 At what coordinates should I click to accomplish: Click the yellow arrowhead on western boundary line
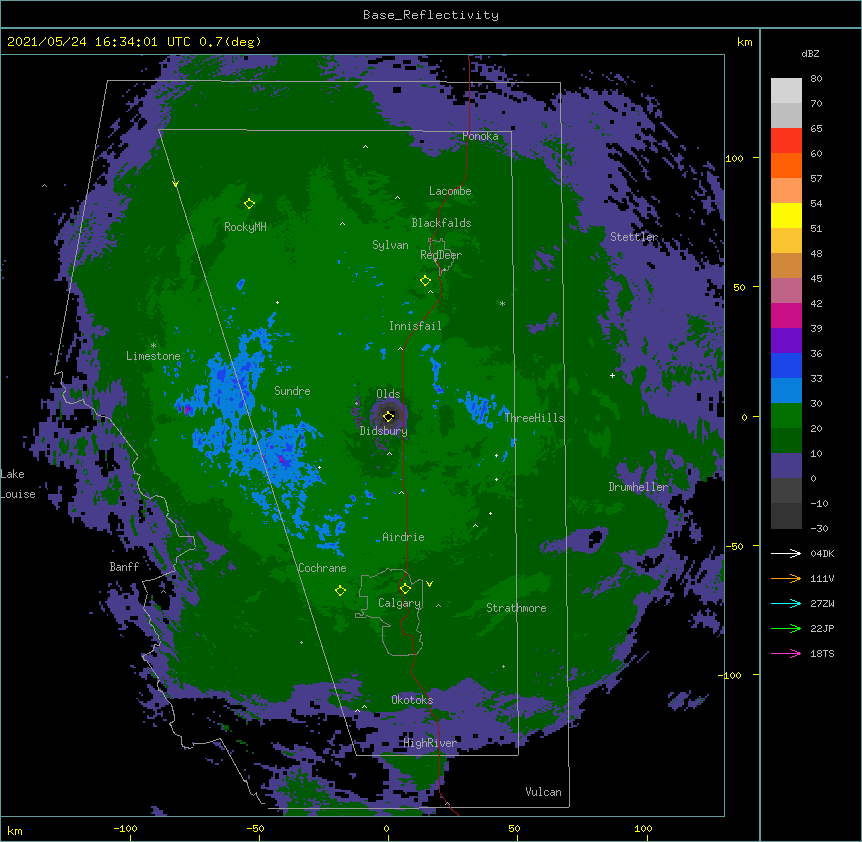click(175, 184)
